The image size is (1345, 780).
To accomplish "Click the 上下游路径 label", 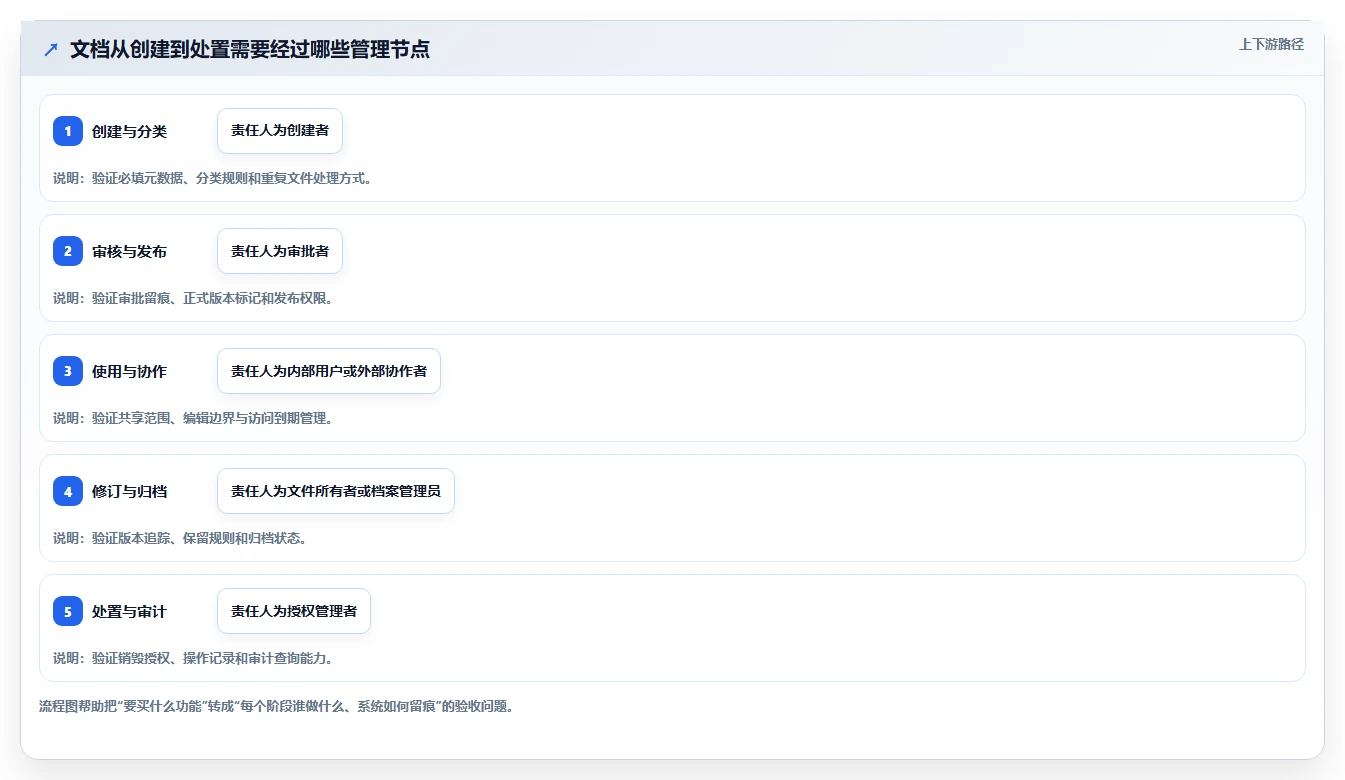I will click(1271, 44).
